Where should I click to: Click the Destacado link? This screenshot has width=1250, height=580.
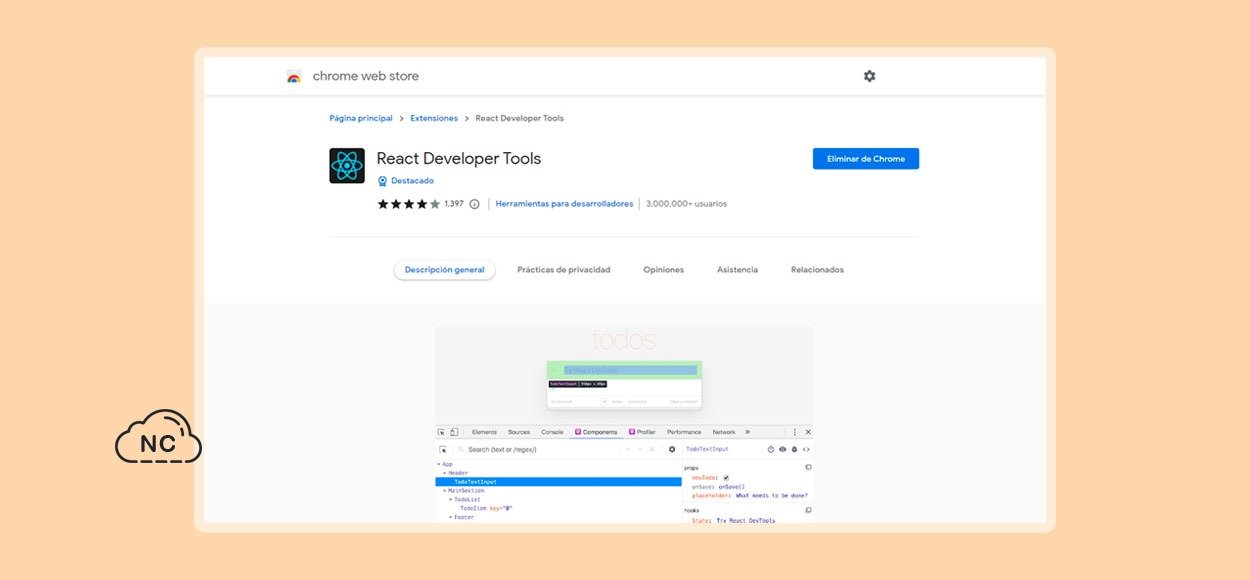click(x=412, y=181)
